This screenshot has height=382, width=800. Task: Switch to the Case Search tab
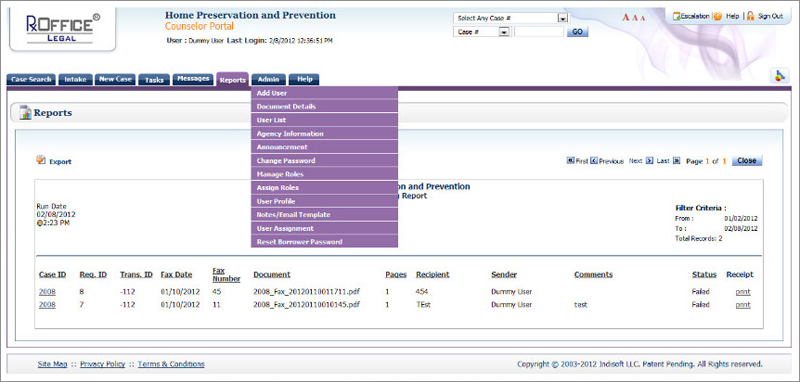coord(31,80)
